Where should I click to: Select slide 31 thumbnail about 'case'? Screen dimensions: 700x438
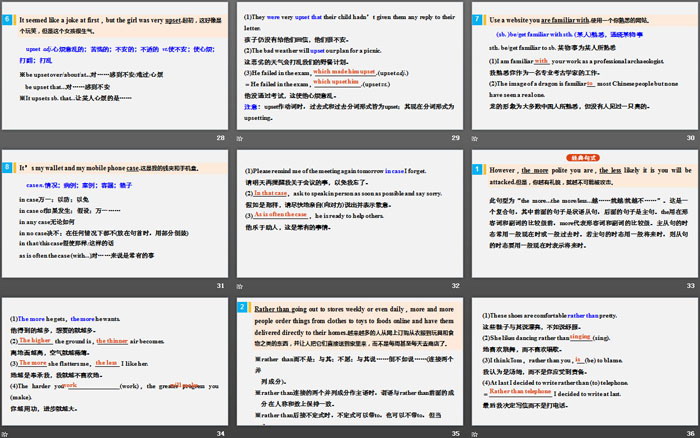click(x=115, y=213)
